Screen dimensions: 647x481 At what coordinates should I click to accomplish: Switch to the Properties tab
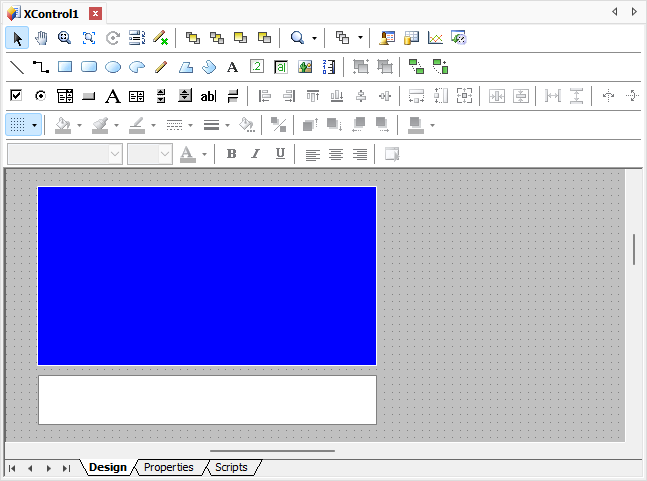tap(168, 467)
